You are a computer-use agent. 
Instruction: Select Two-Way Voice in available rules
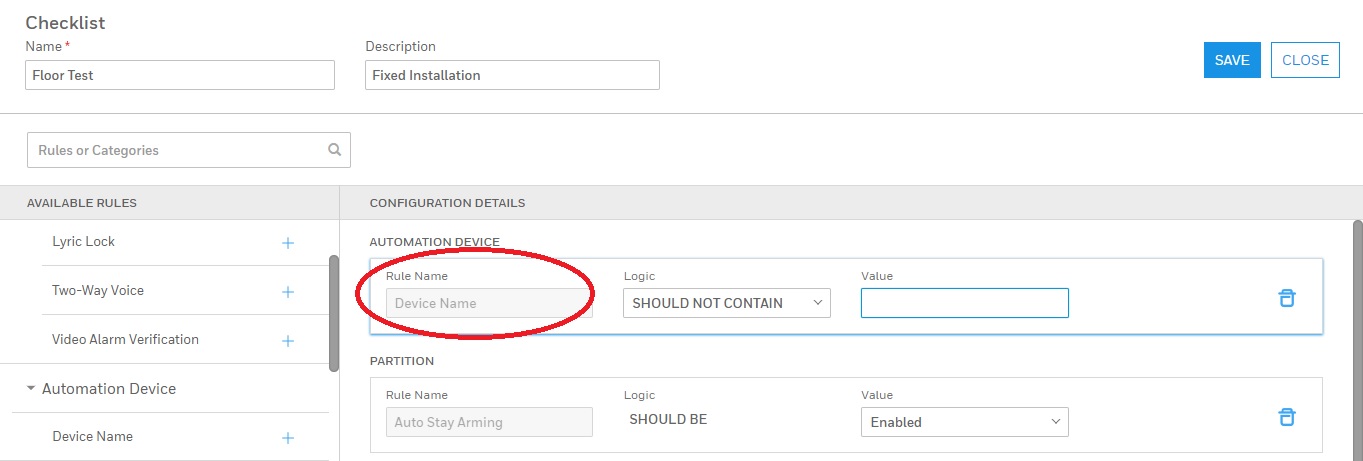tap(98, 291)
